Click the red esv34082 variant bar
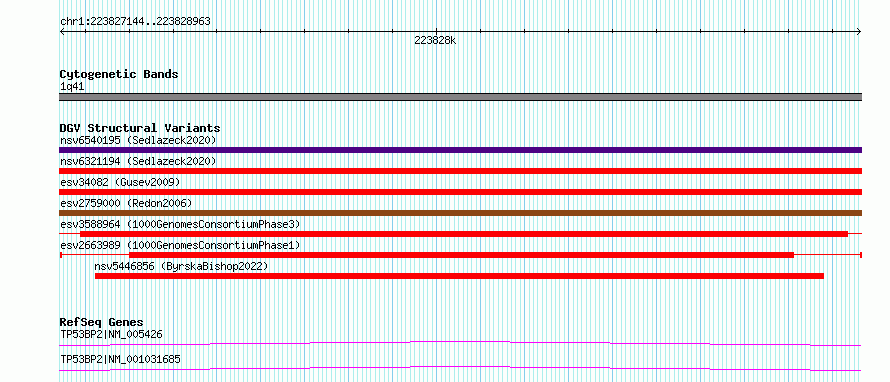This screenshot has width=890, height=382. (460, 192)
